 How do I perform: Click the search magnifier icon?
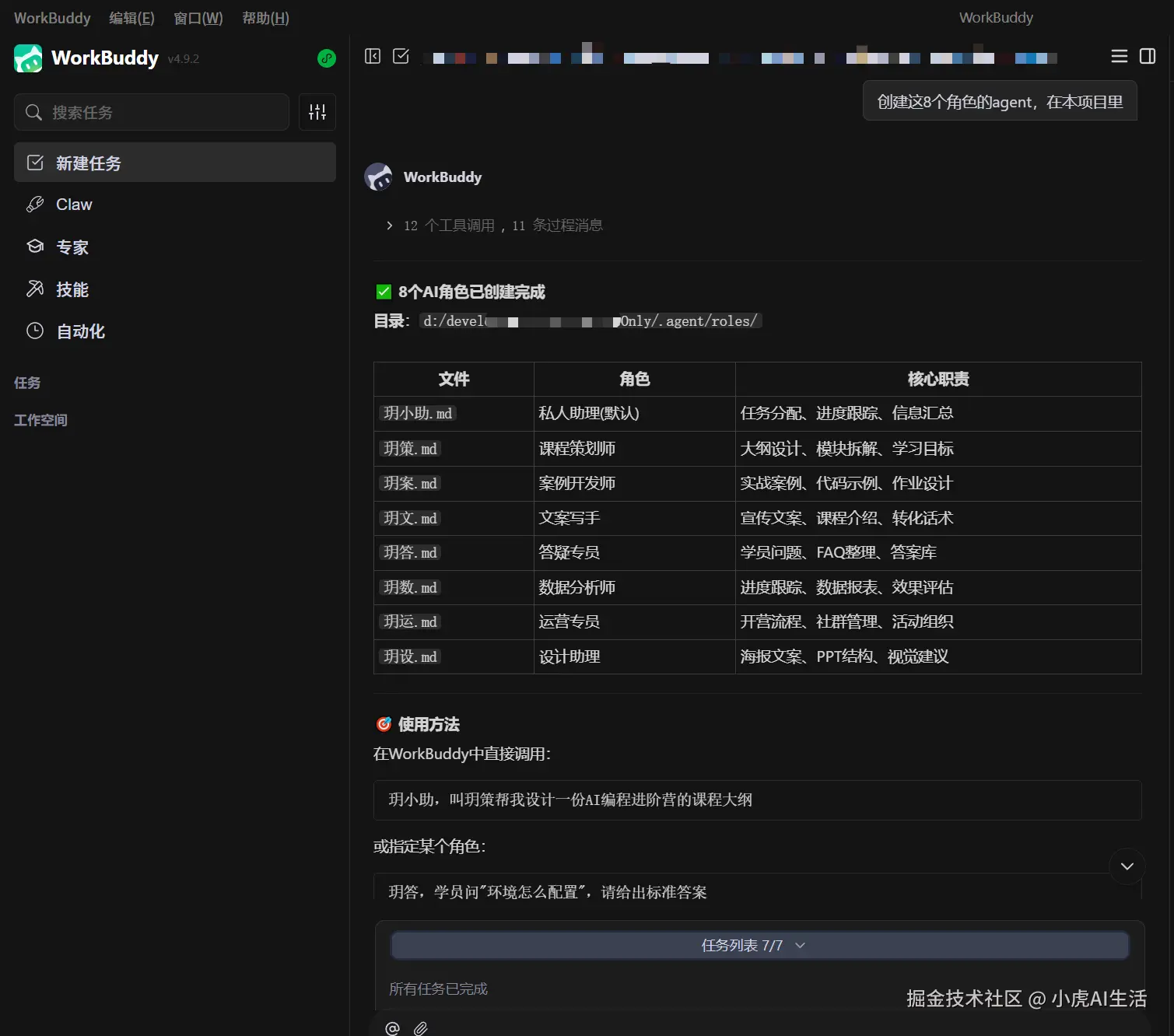click(x=33, y=113)
